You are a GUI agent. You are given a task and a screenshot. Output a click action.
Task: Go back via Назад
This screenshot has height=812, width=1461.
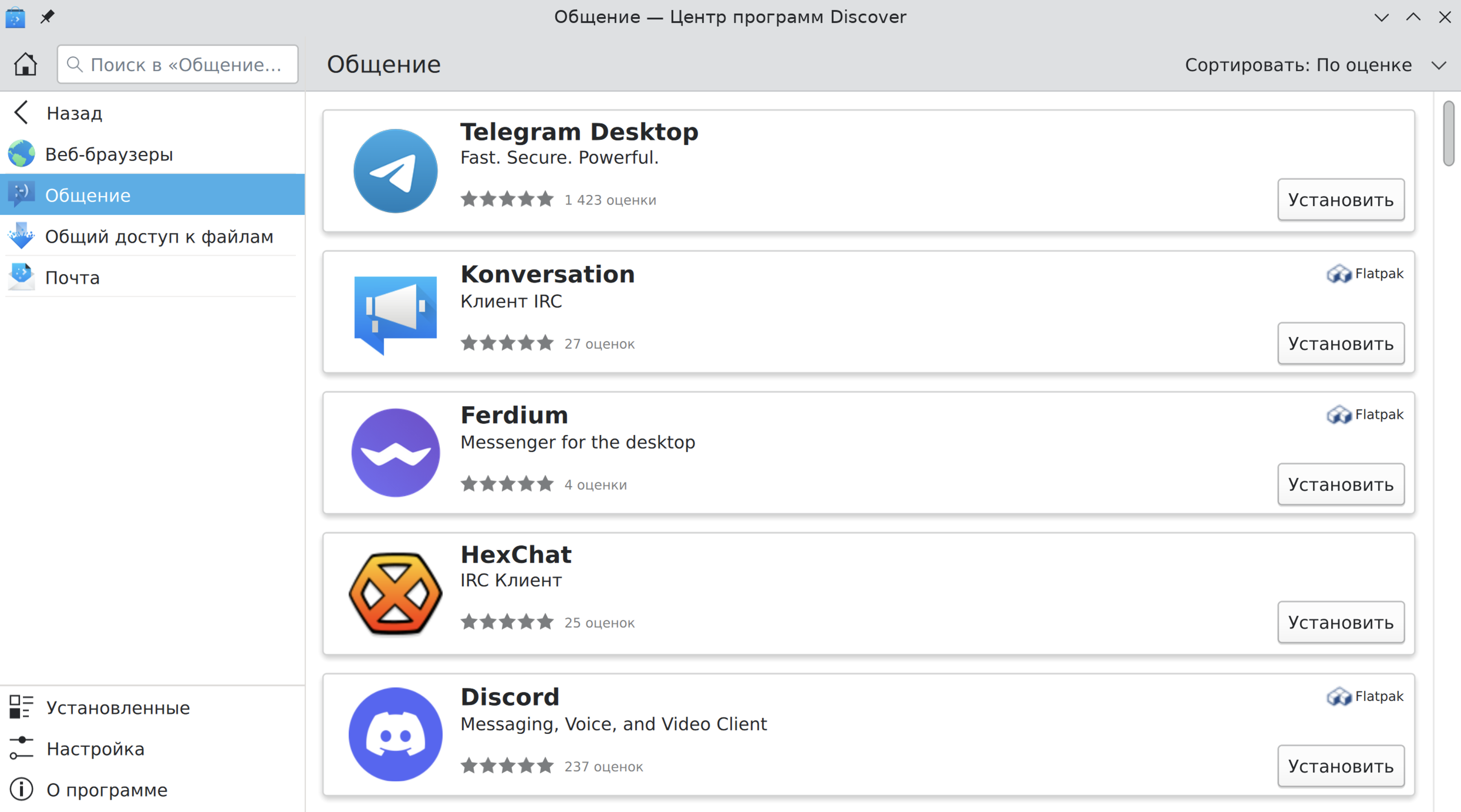152,112
